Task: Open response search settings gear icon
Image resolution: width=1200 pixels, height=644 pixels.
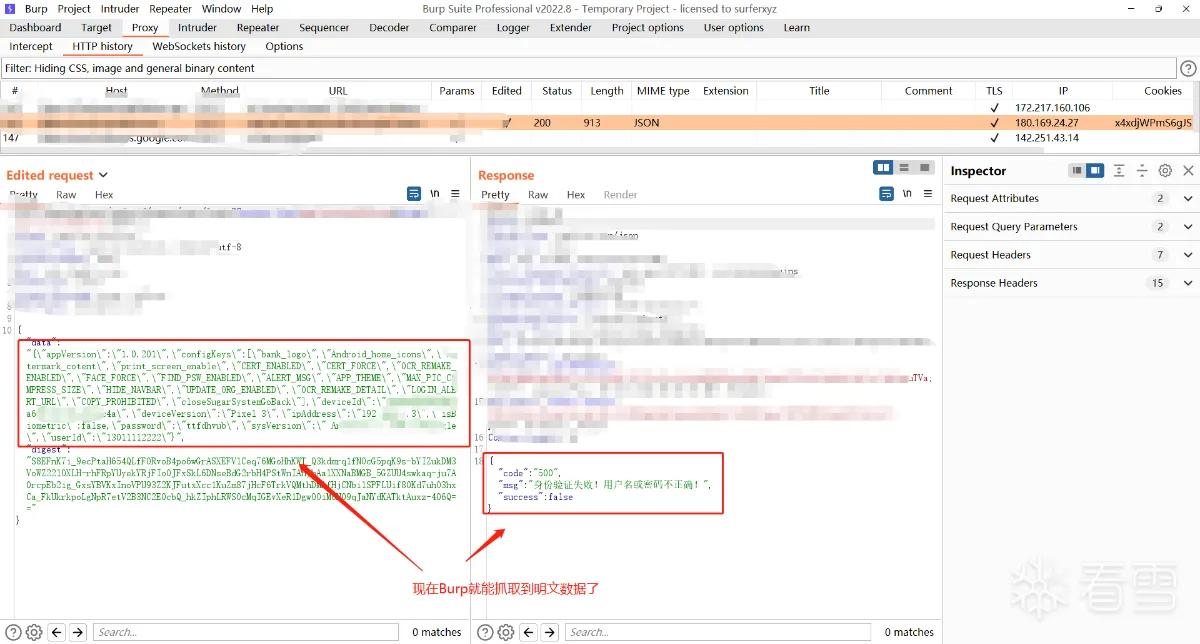Action: coord(505,632)
